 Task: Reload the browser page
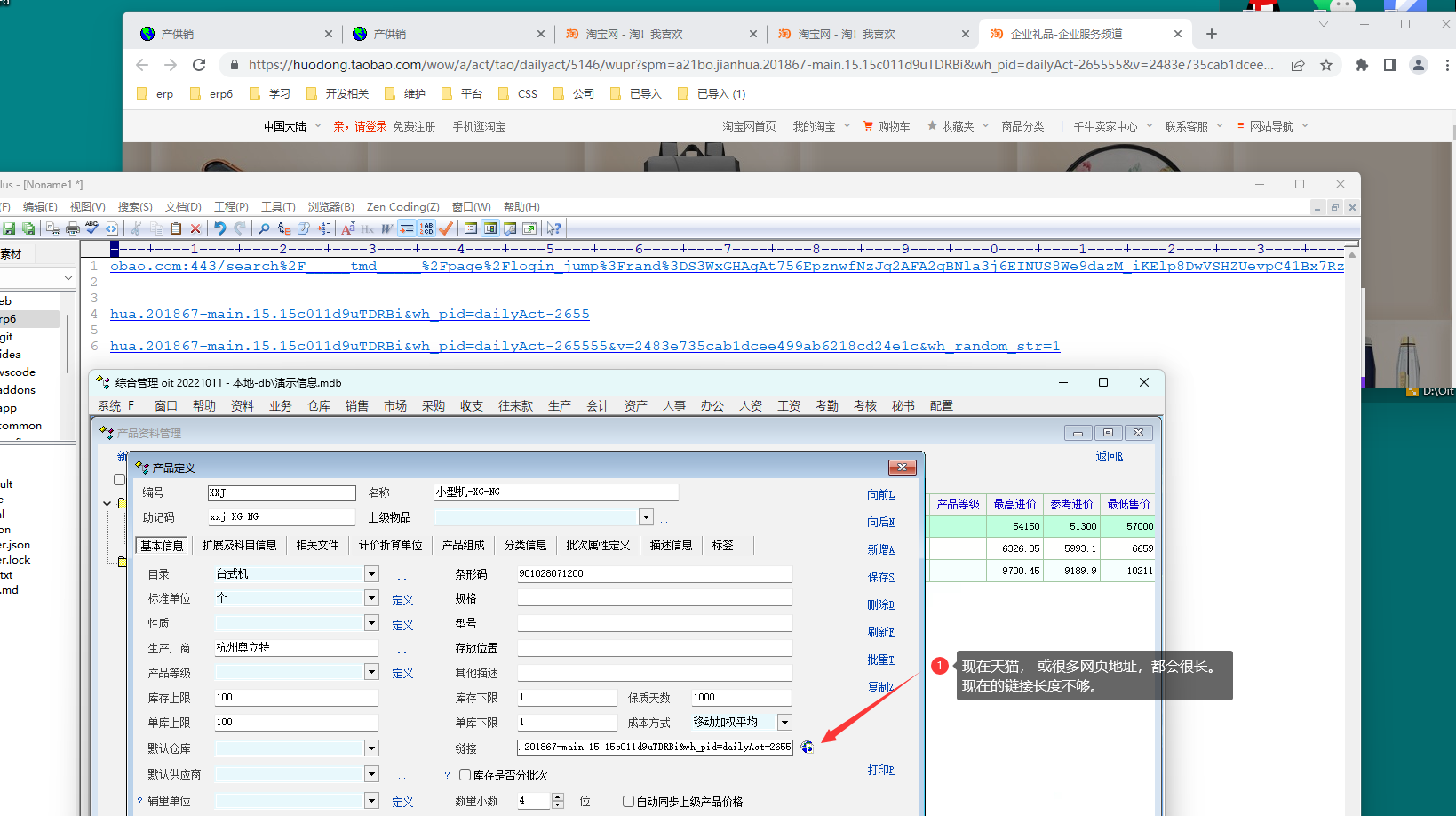point(199,65)
